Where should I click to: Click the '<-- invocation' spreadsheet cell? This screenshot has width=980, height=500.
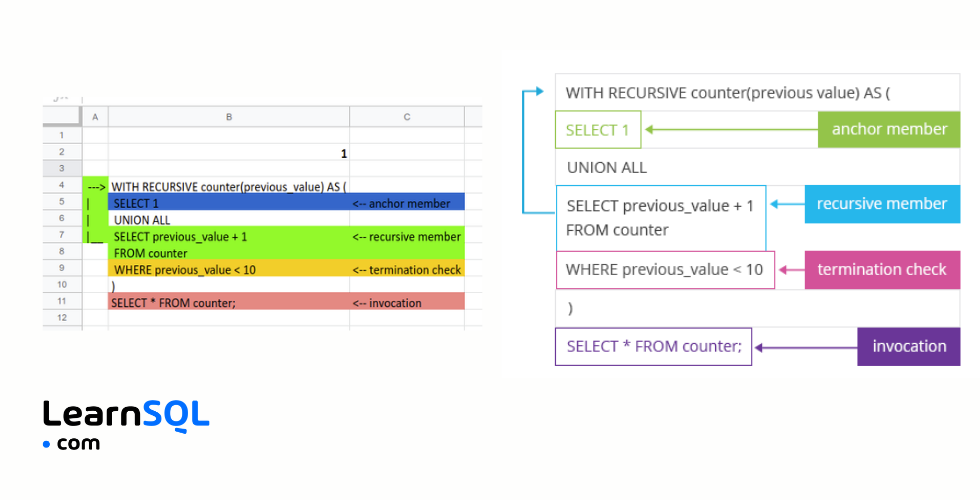407,301
